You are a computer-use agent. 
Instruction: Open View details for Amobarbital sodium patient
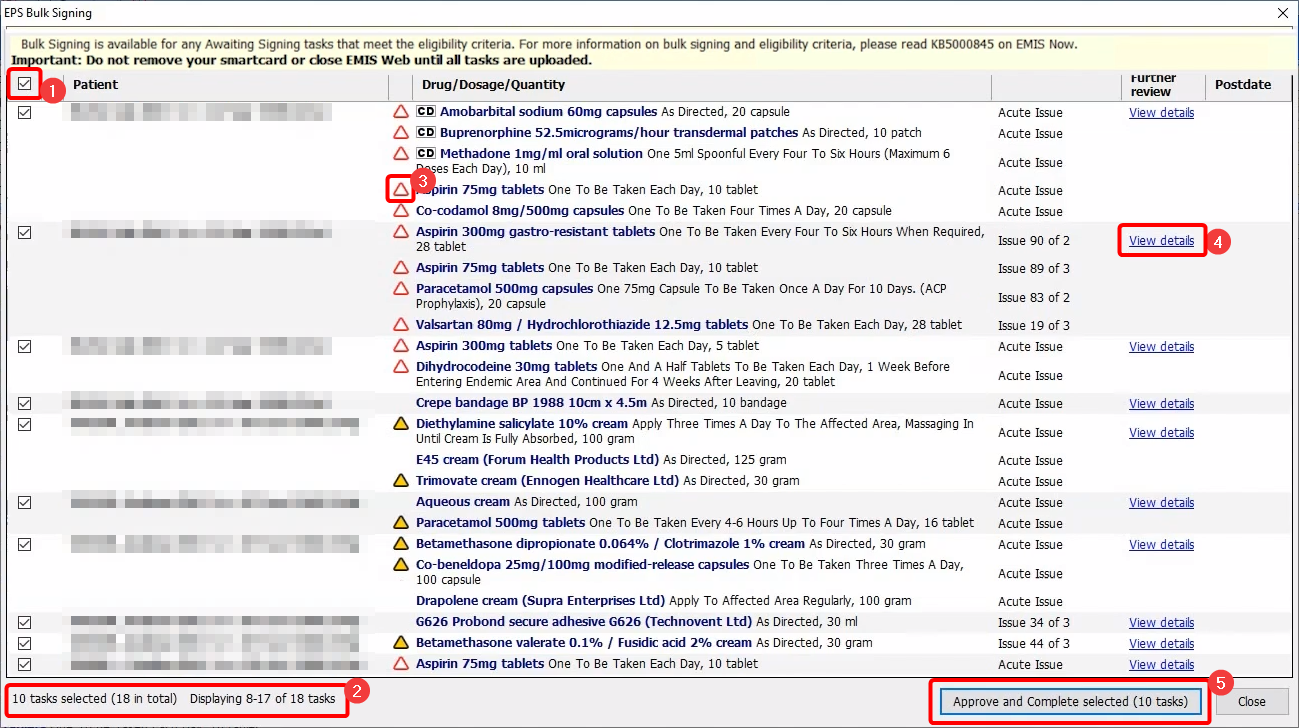(1161, 113)
